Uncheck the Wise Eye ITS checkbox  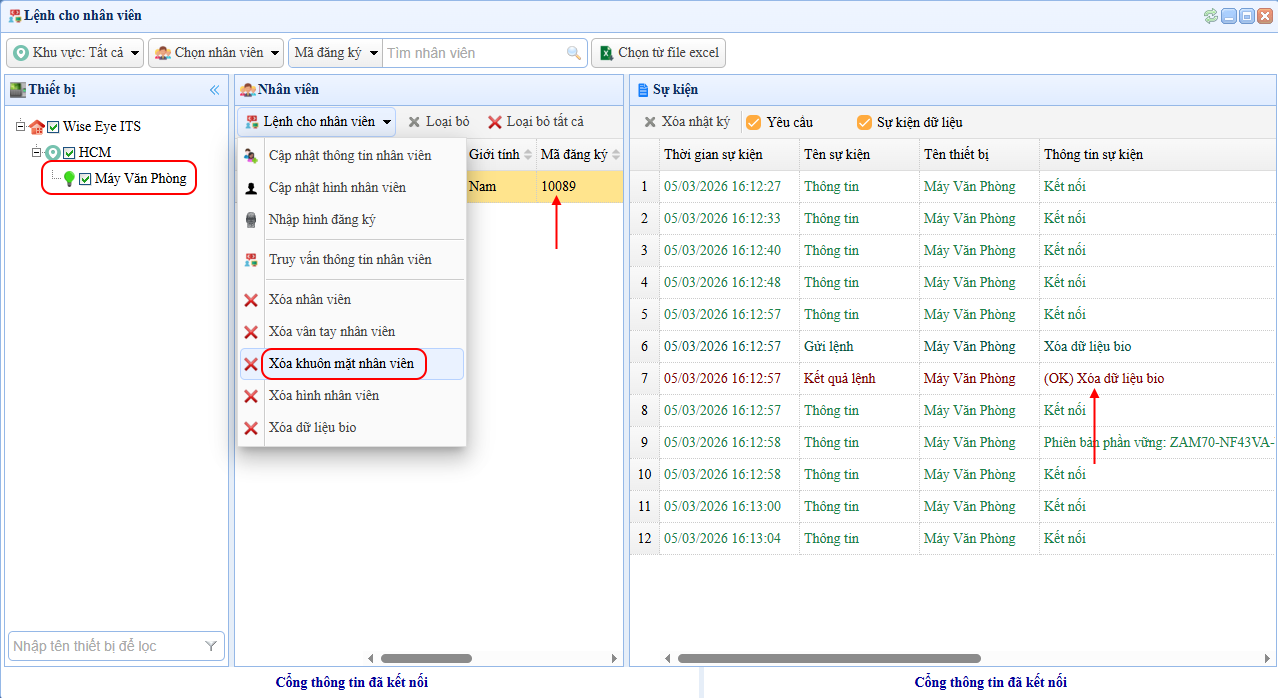(x=54, y=127)
